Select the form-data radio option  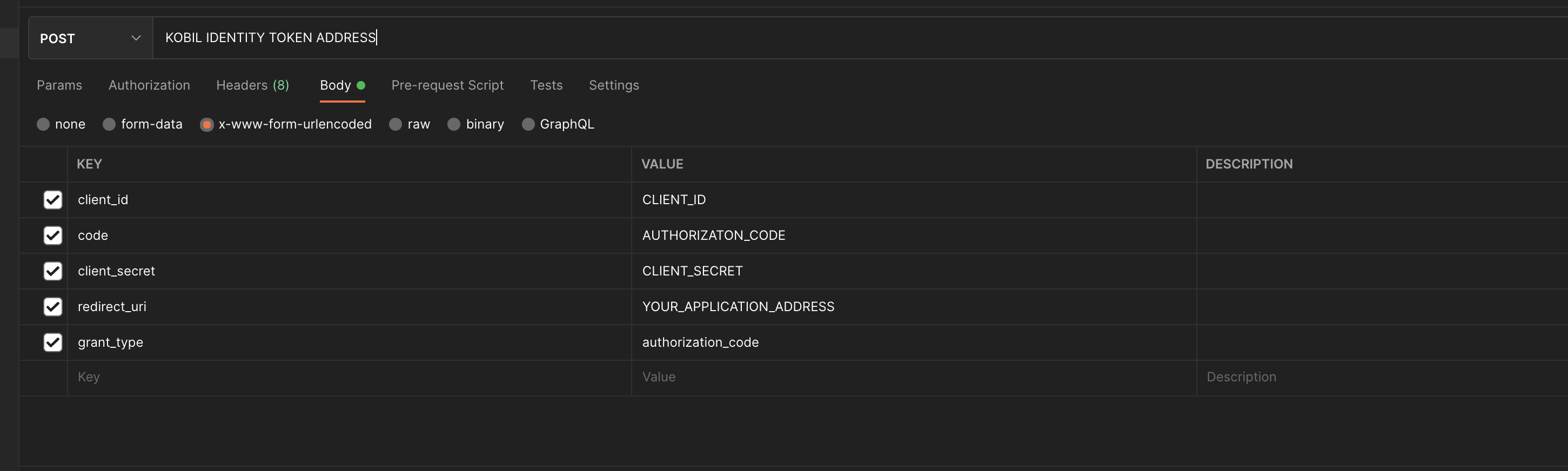(x=110, y=124)
